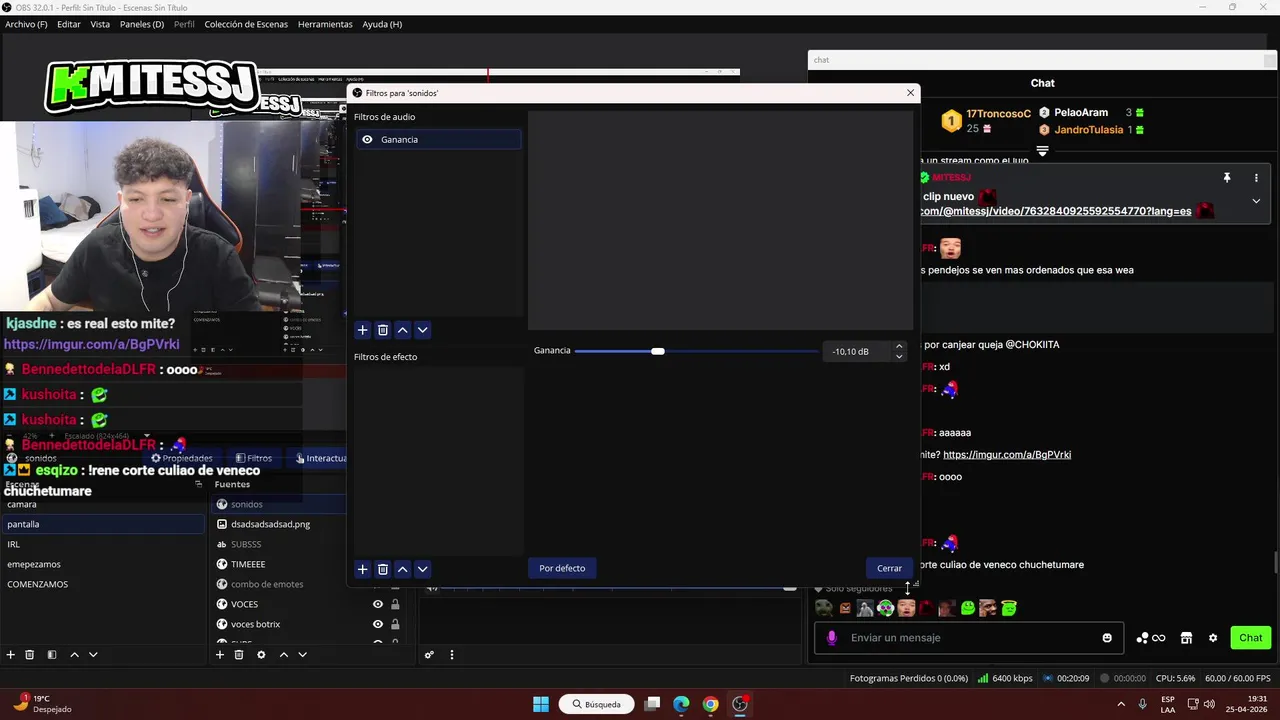
Task: Open the chat shop icon
Action: (x=1186, y=638)
